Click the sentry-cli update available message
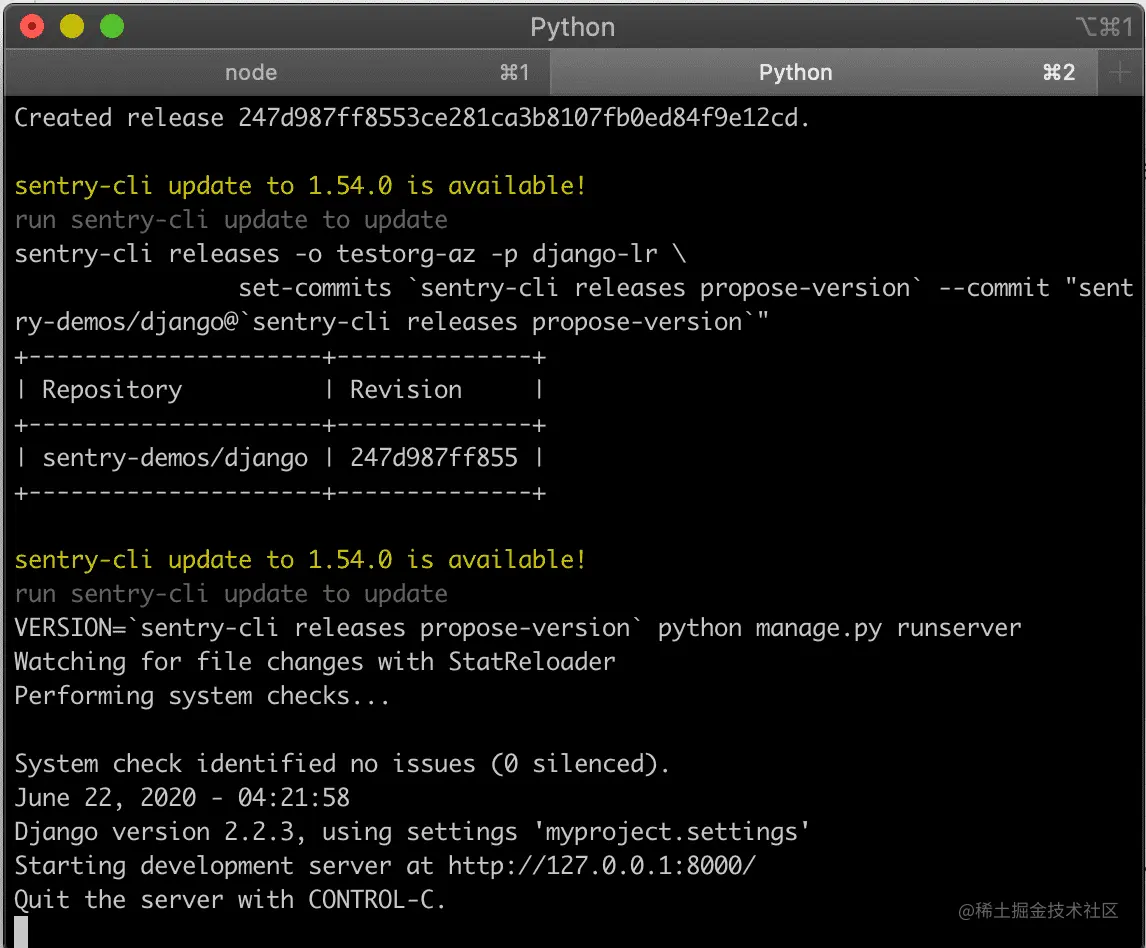 point(299,185)
